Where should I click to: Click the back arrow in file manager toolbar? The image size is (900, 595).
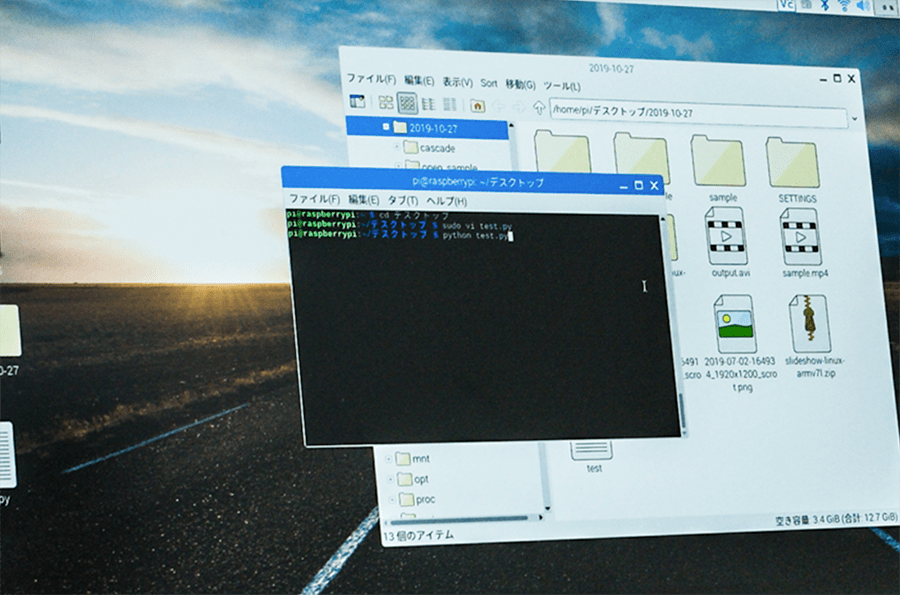[x=498, y=106]
